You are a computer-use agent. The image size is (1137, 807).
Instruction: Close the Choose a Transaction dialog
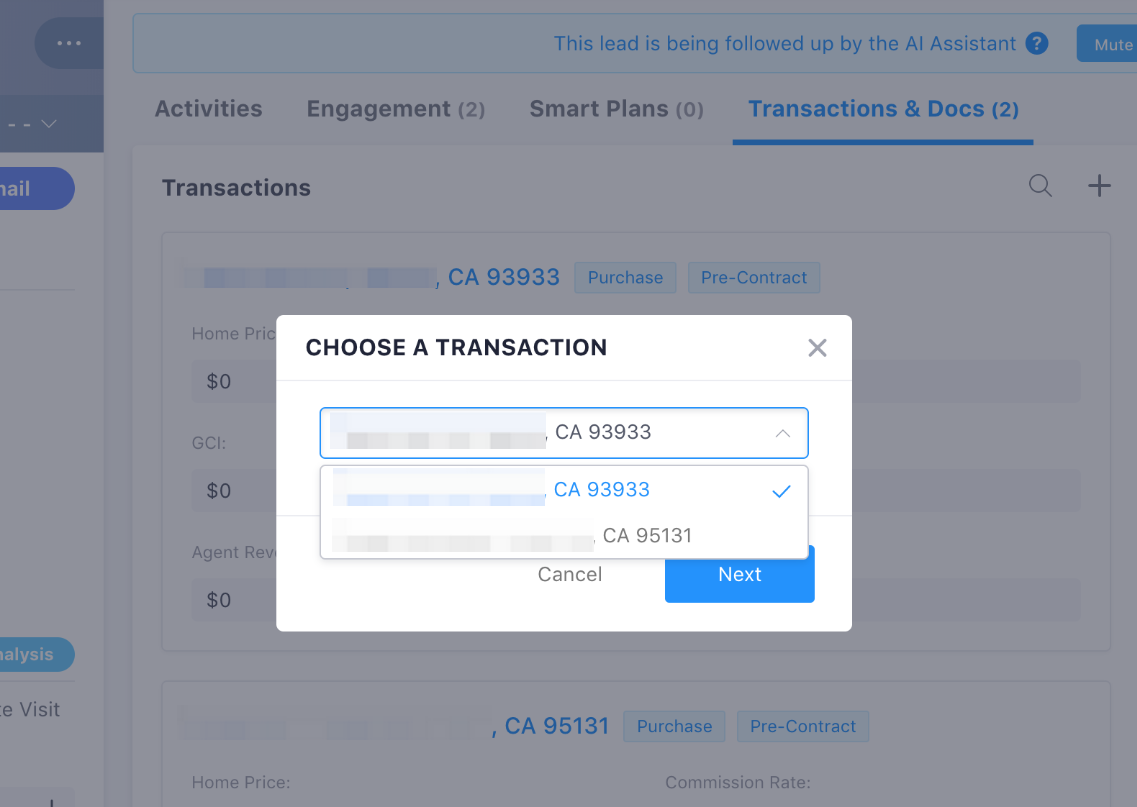click(x=817, y=347)
